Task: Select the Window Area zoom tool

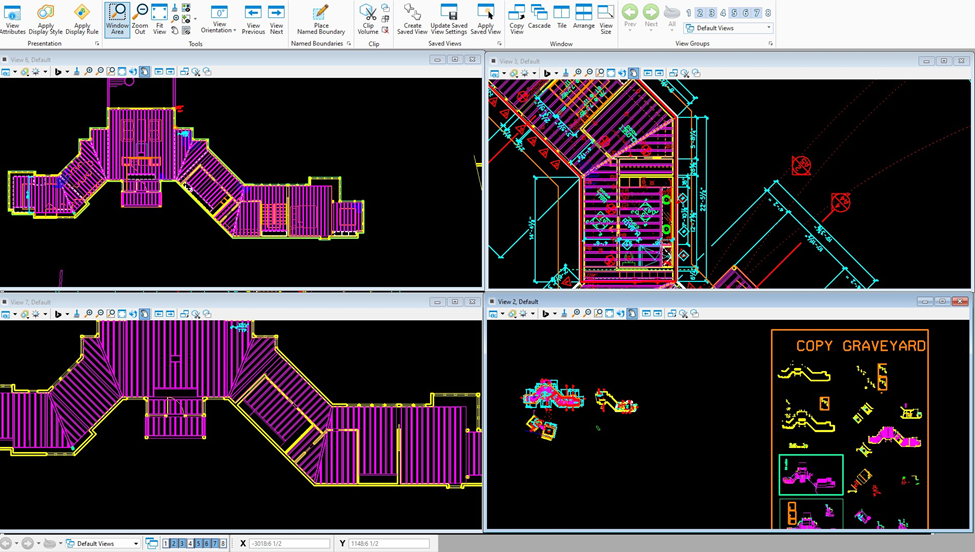Action: point(117,18)
